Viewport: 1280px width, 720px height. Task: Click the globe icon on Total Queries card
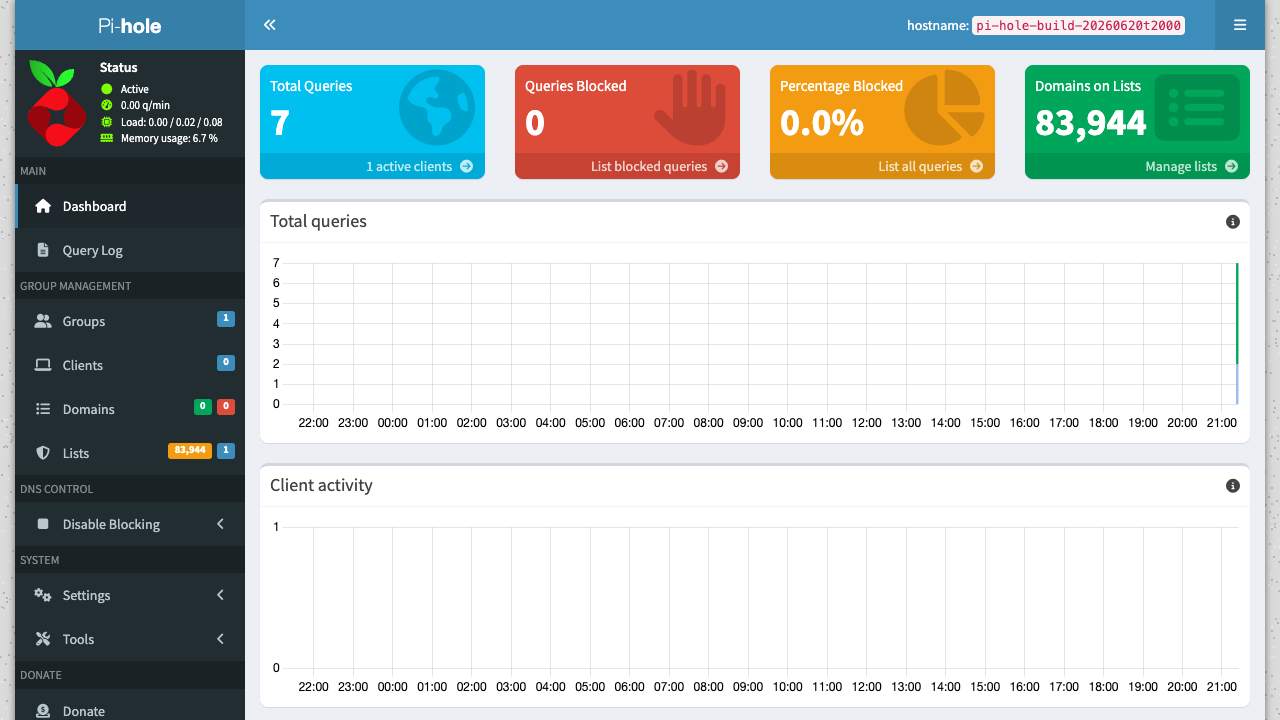437,108
